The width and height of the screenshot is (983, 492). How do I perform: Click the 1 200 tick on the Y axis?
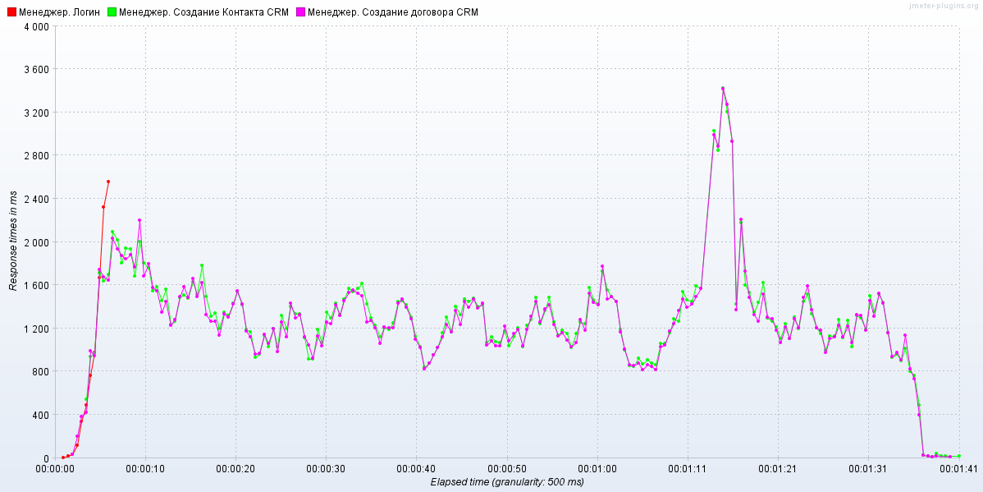point(35,329)
